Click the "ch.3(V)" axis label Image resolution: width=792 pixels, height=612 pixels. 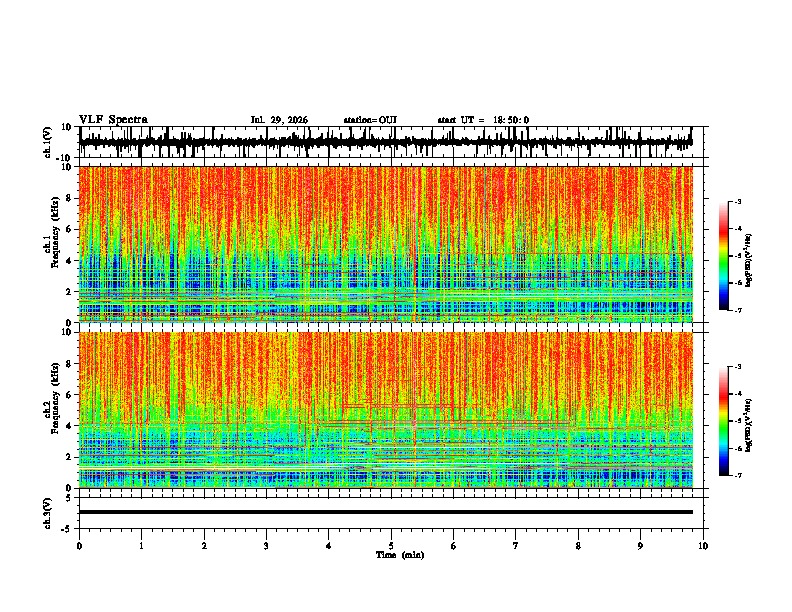pos(48,513)
